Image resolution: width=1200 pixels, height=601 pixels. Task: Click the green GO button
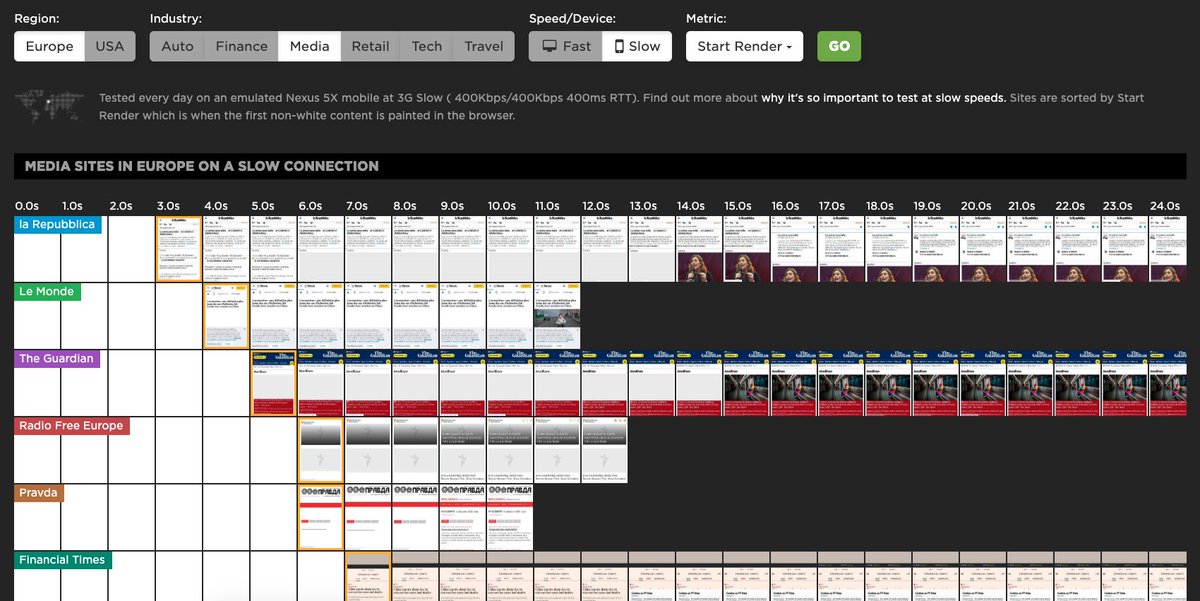839,46
